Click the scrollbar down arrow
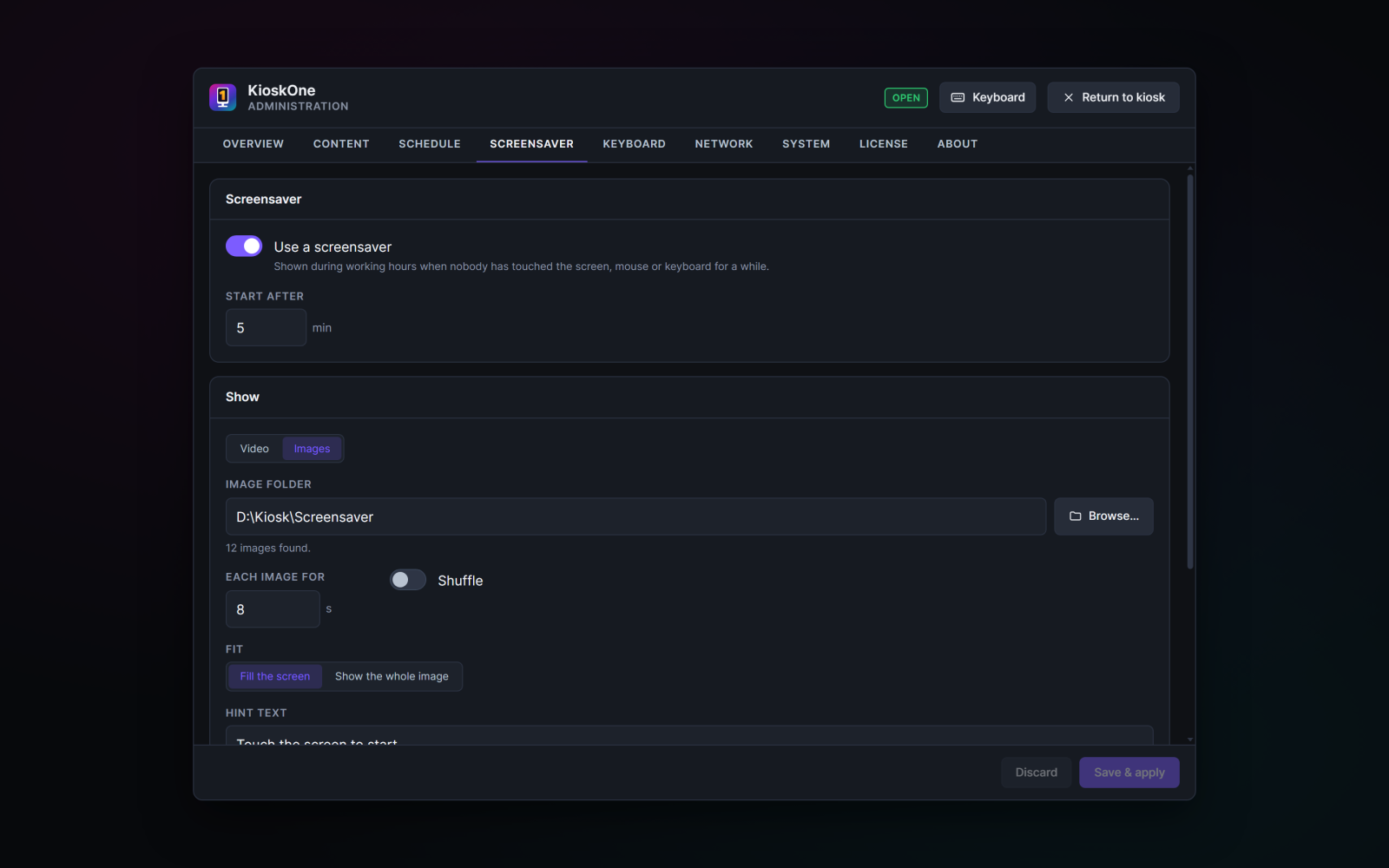Screen dimensions: 1389x868 (x=1190, y=740)
